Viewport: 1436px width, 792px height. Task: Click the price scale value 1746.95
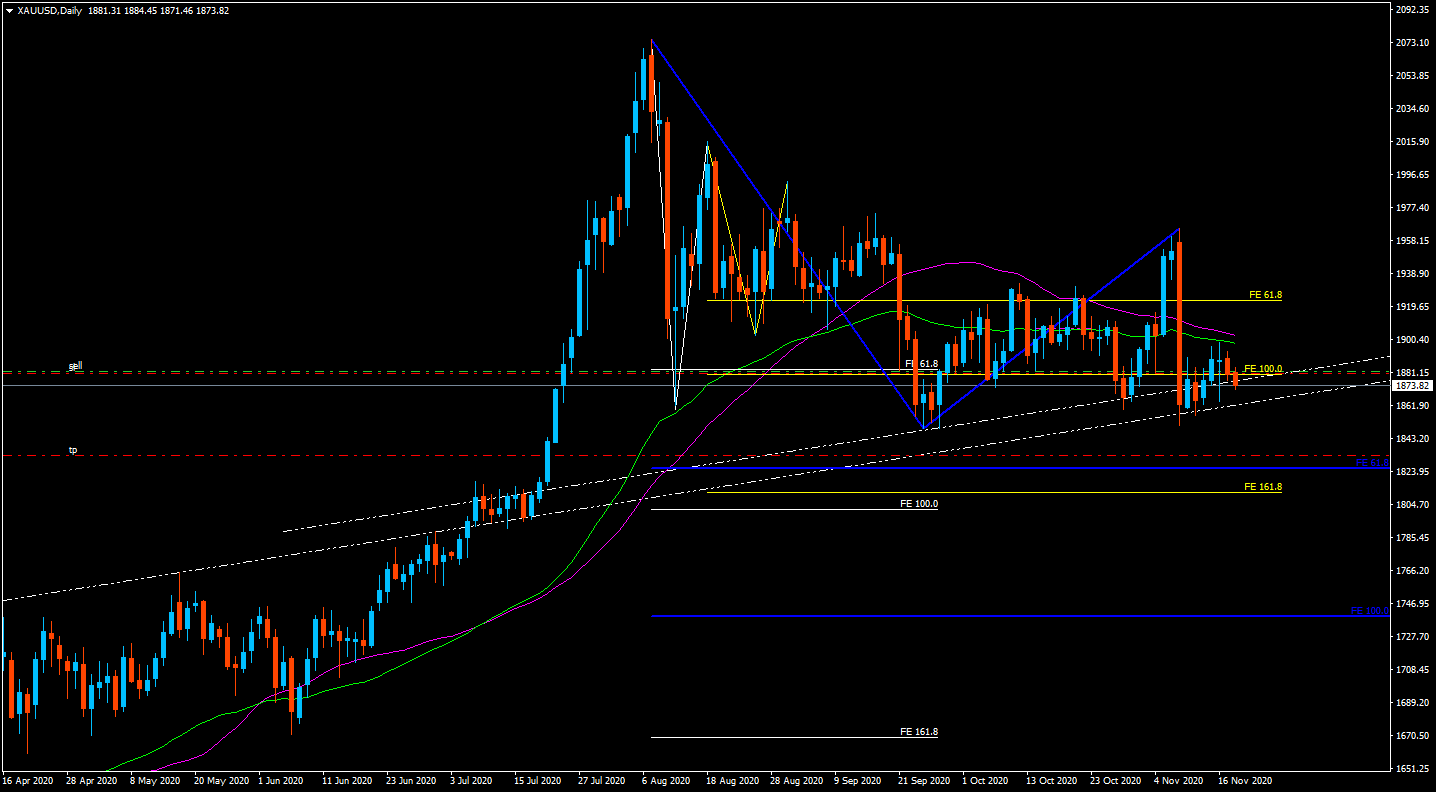click(x=1413, y=604)
